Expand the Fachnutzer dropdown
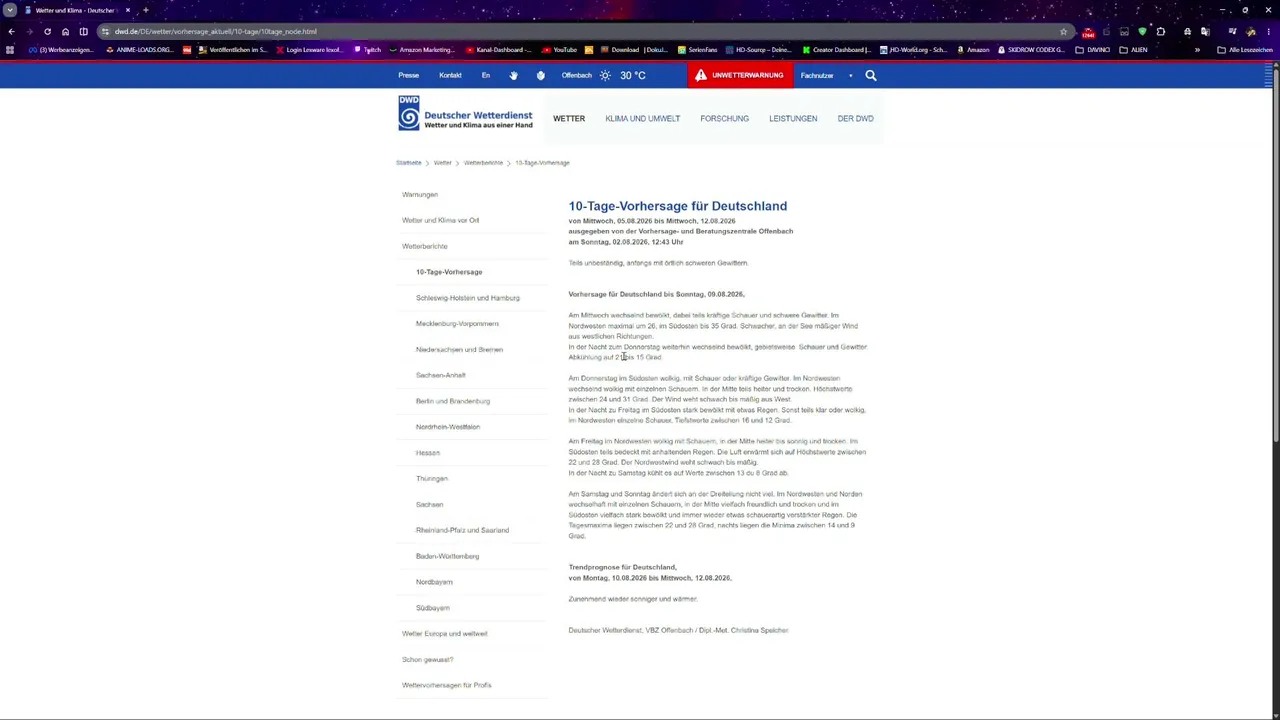The height and width of the screenshot is (720, 1280). (x=827, y=75)
